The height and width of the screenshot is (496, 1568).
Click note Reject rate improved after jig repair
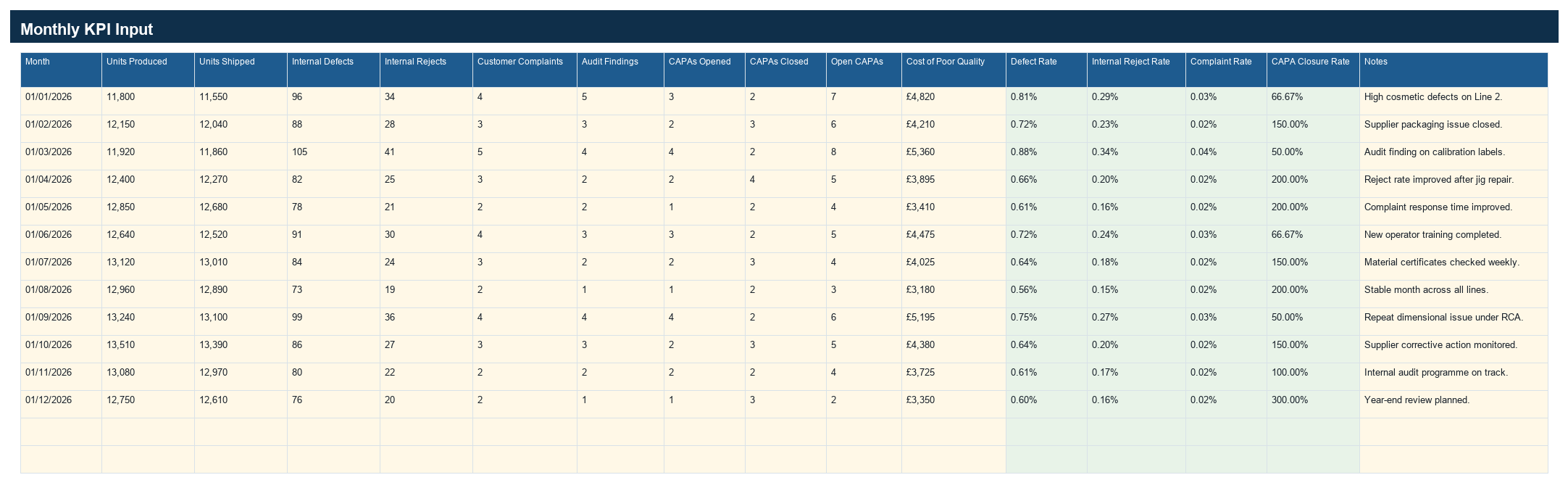[x=1454, y=184]
